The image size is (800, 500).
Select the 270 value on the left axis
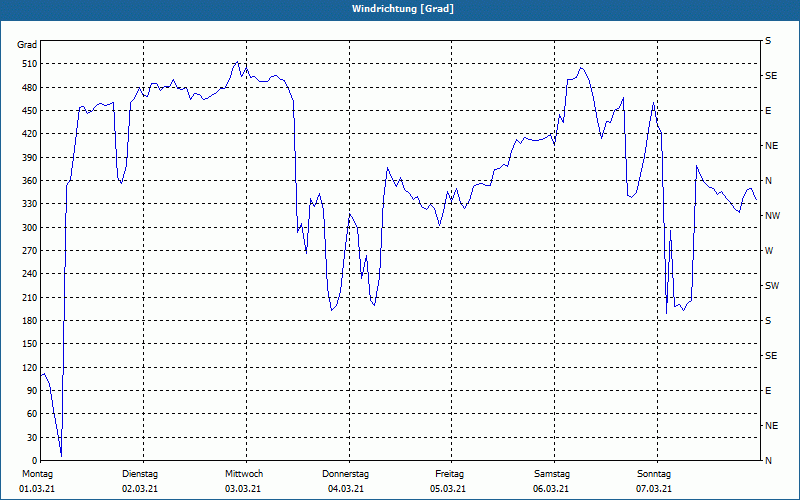point(29,251)
